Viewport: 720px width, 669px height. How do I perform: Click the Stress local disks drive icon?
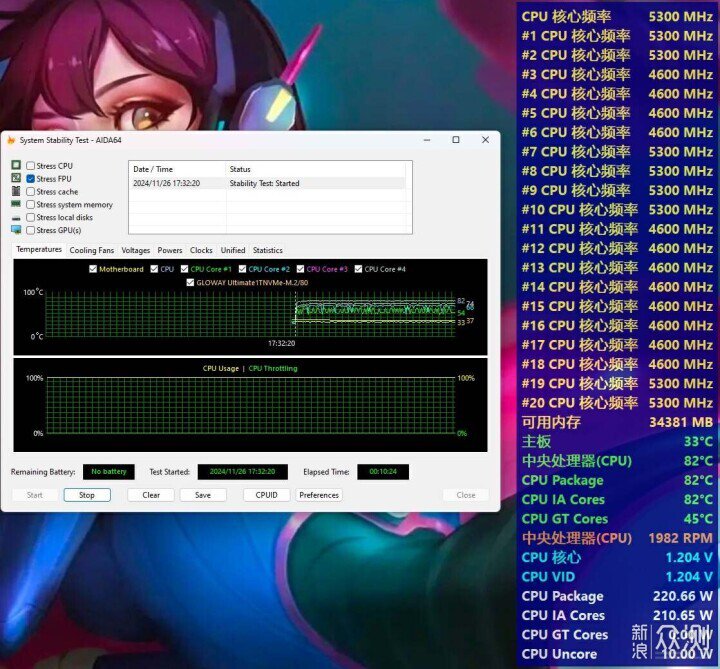coord(16,217)
